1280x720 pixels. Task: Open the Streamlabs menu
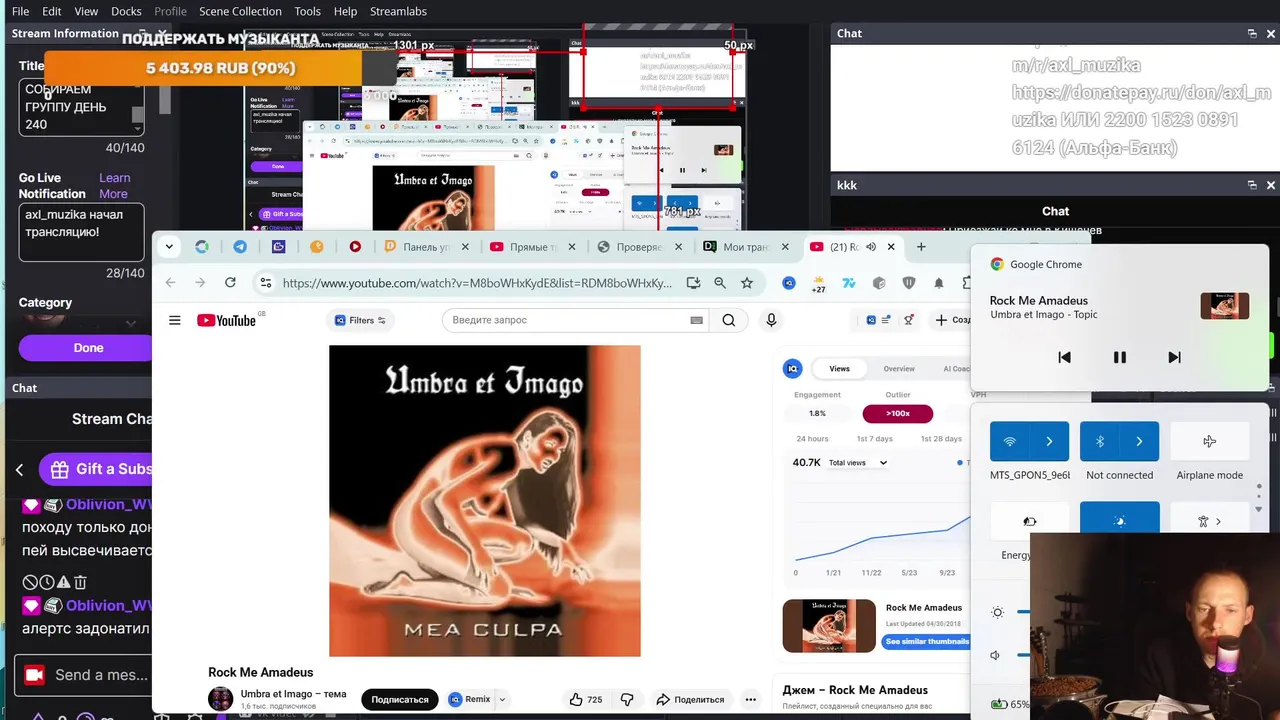pyautogui.click(x=398, y=11)
